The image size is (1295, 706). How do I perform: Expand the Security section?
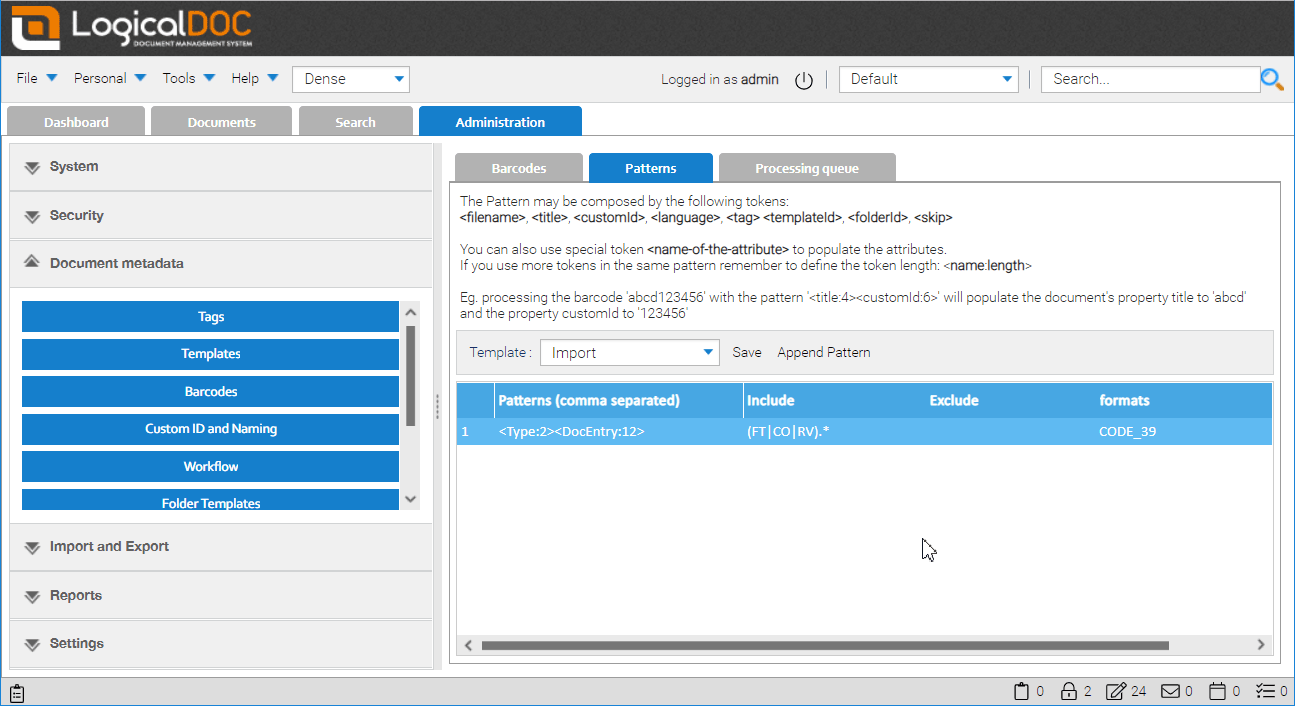click(x=77, y=215)
